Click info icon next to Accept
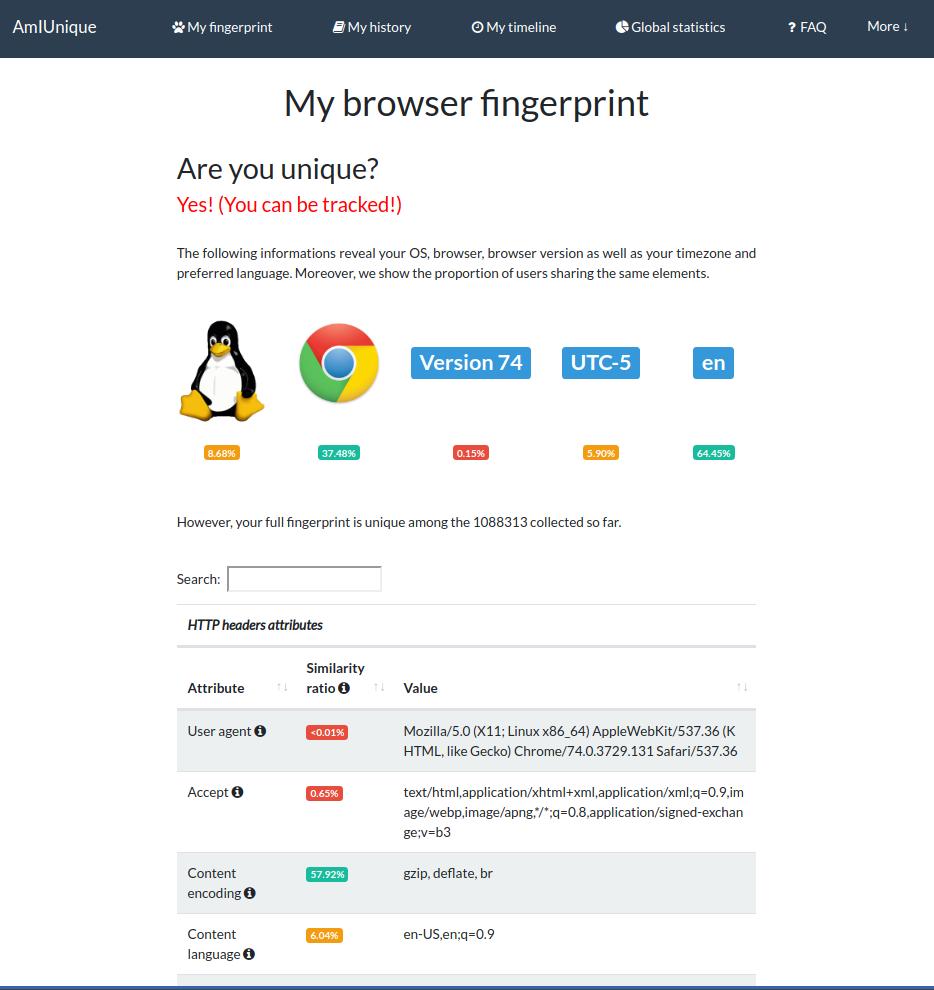This screenshot has width=934, height=990. [x=237, y=792]
